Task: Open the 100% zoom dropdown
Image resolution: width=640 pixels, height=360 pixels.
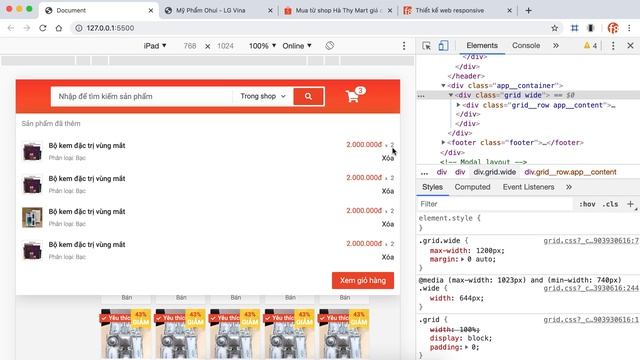Action: (262, 46)
